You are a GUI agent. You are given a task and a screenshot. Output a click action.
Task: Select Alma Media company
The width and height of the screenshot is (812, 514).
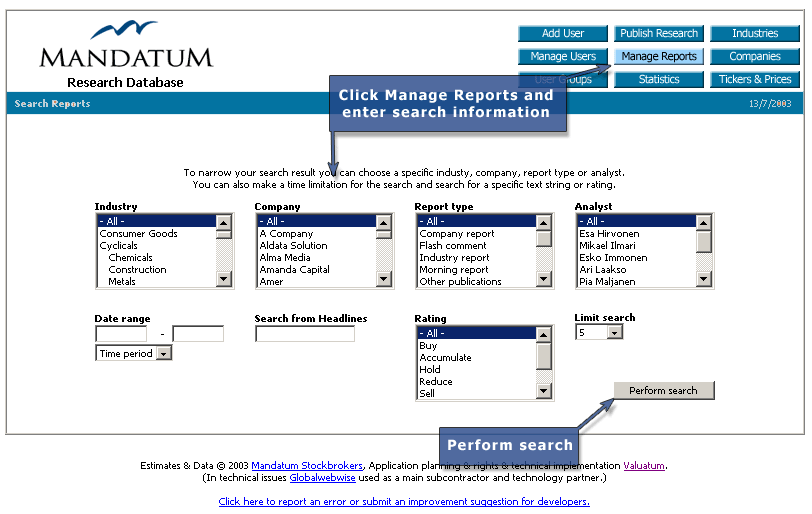pyautogui.click(x=317, y=257)
